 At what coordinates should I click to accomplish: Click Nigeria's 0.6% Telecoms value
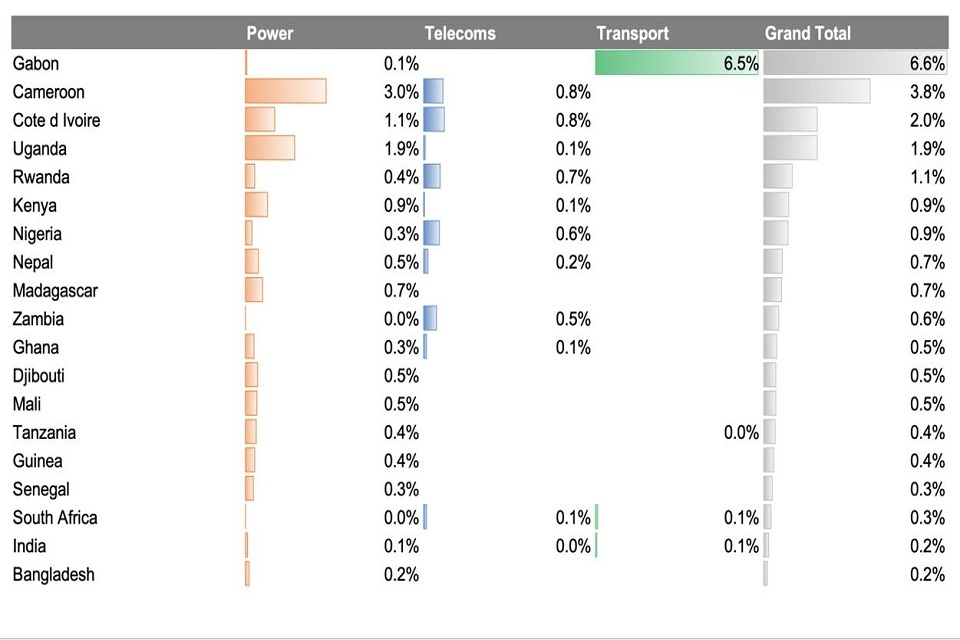coord(573,234)
